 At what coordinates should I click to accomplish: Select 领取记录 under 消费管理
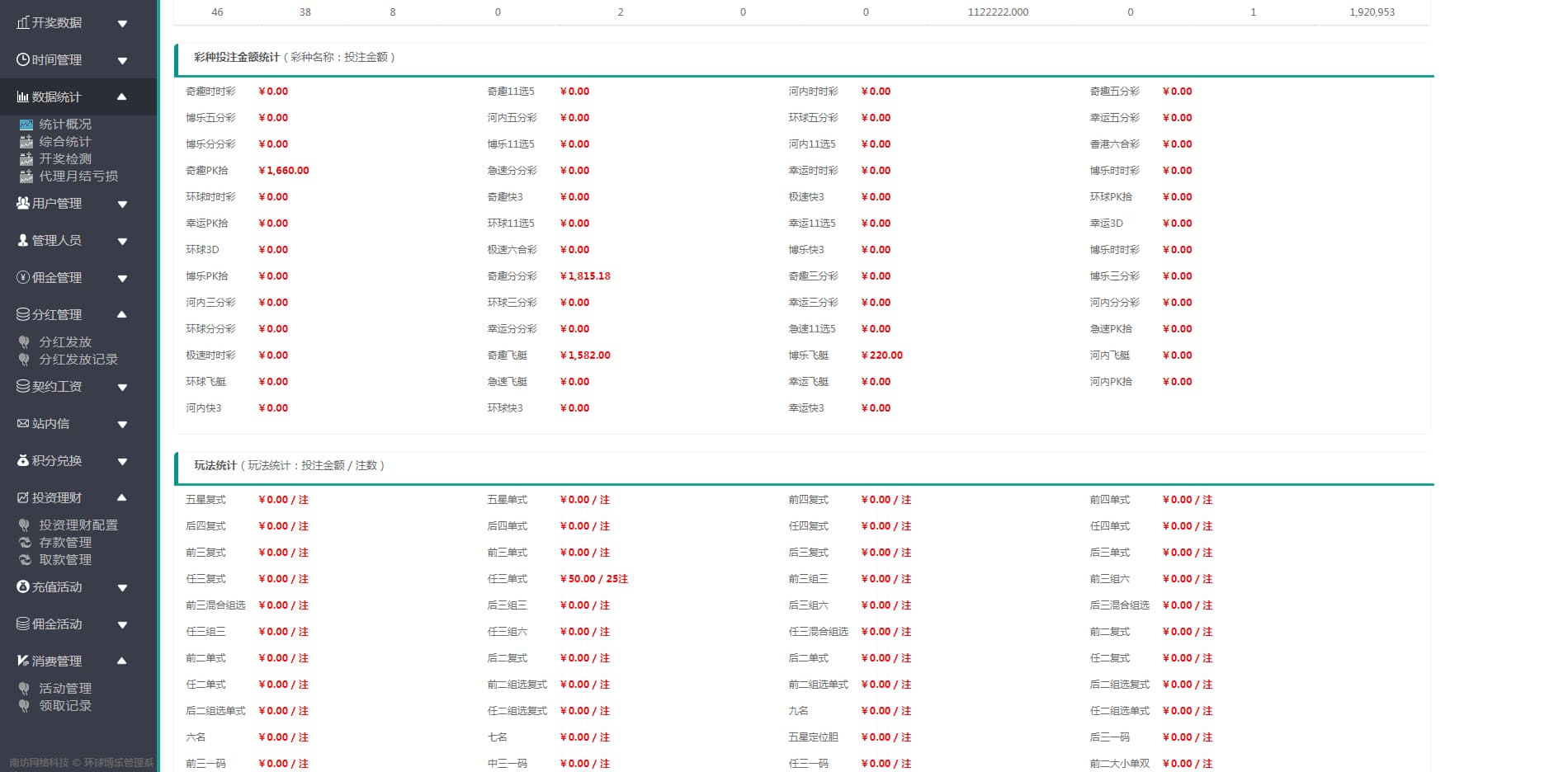pyautogui.click(x=65, y=706)
